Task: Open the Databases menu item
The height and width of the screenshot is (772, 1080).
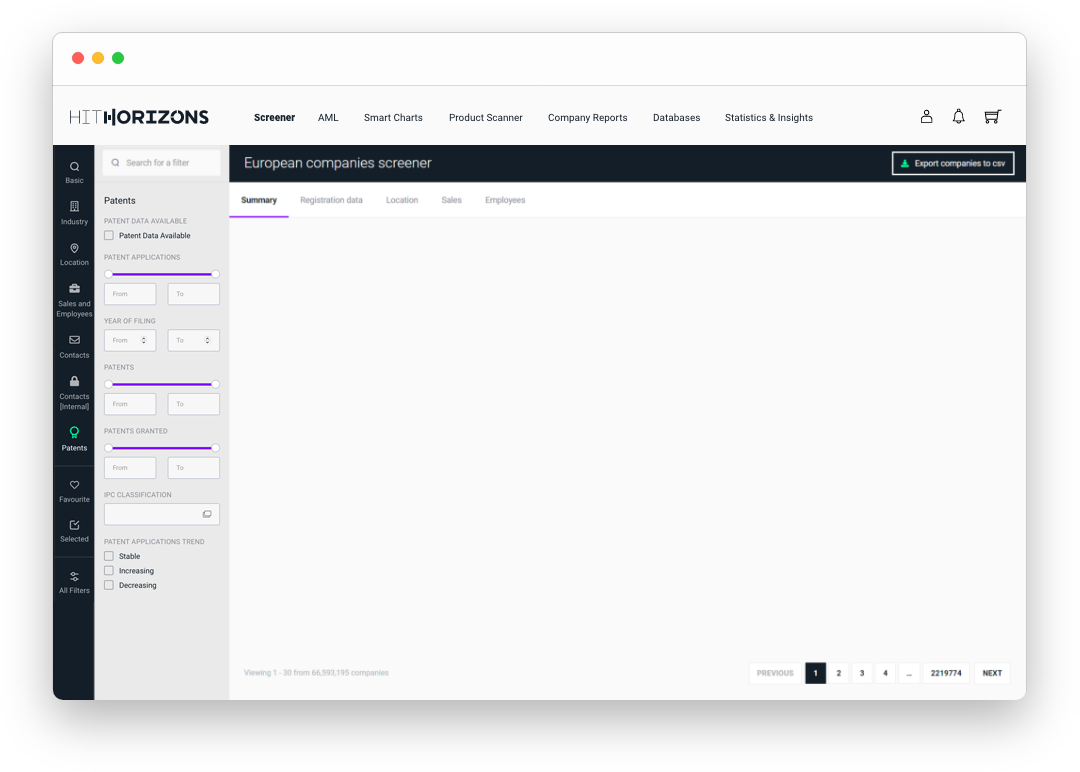Action: 676,118
